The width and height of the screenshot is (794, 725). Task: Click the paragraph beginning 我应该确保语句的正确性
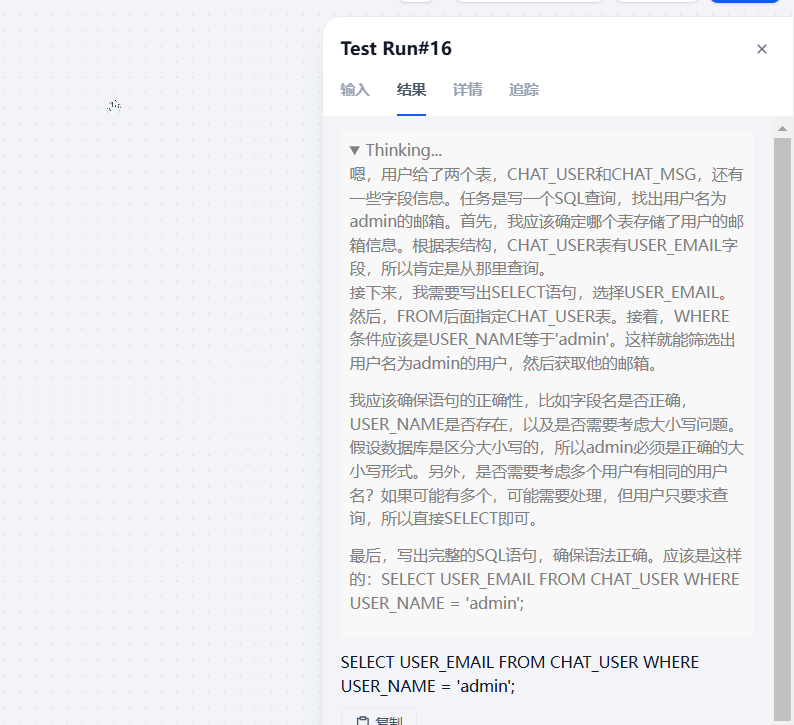pyautogui.click(x=546, y=459)
